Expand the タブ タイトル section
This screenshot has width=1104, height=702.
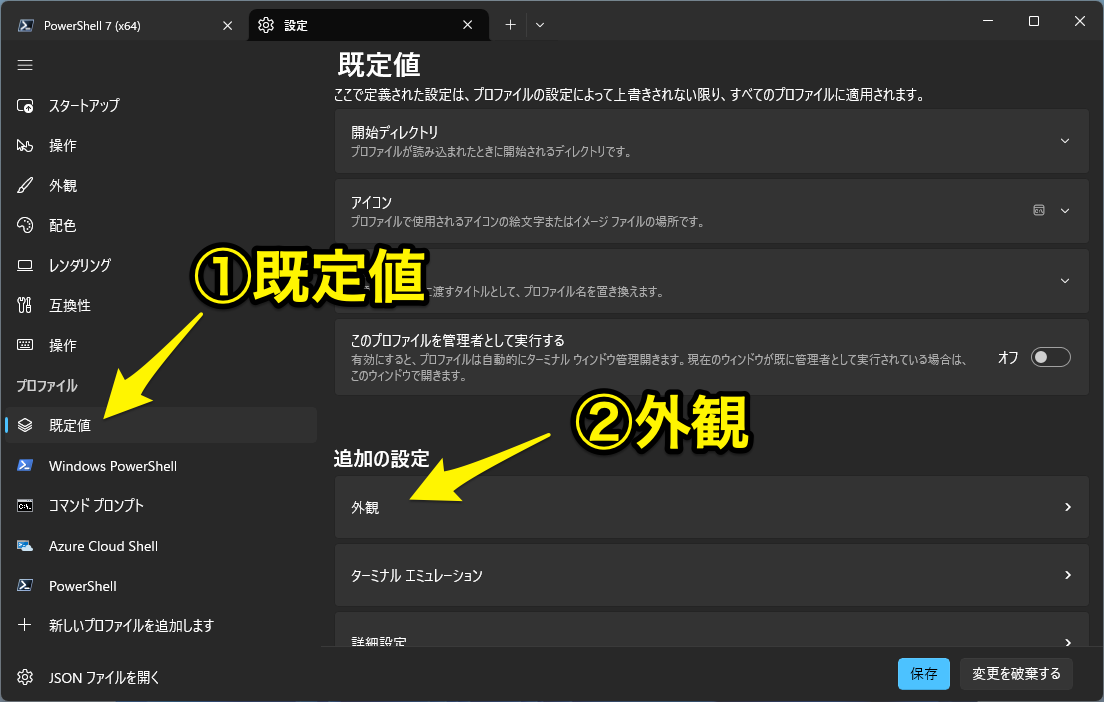pyautogui.click(x=1066, y=281)
